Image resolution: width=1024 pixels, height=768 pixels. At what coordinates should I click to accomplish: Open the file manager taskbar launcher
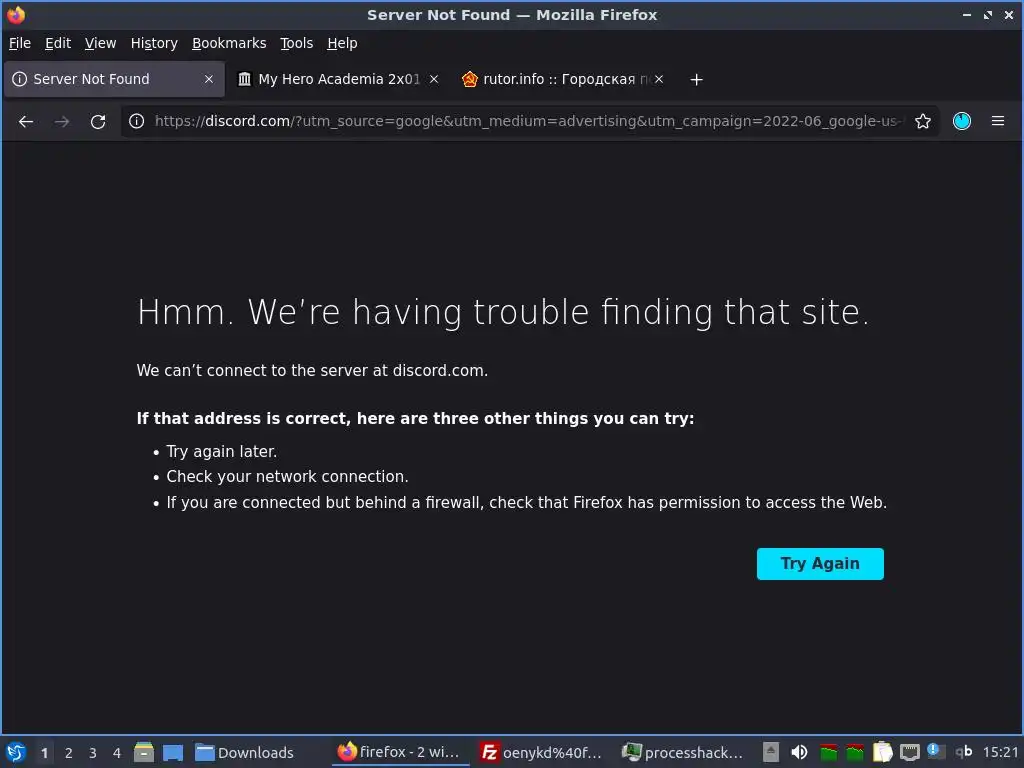[144, 752]
